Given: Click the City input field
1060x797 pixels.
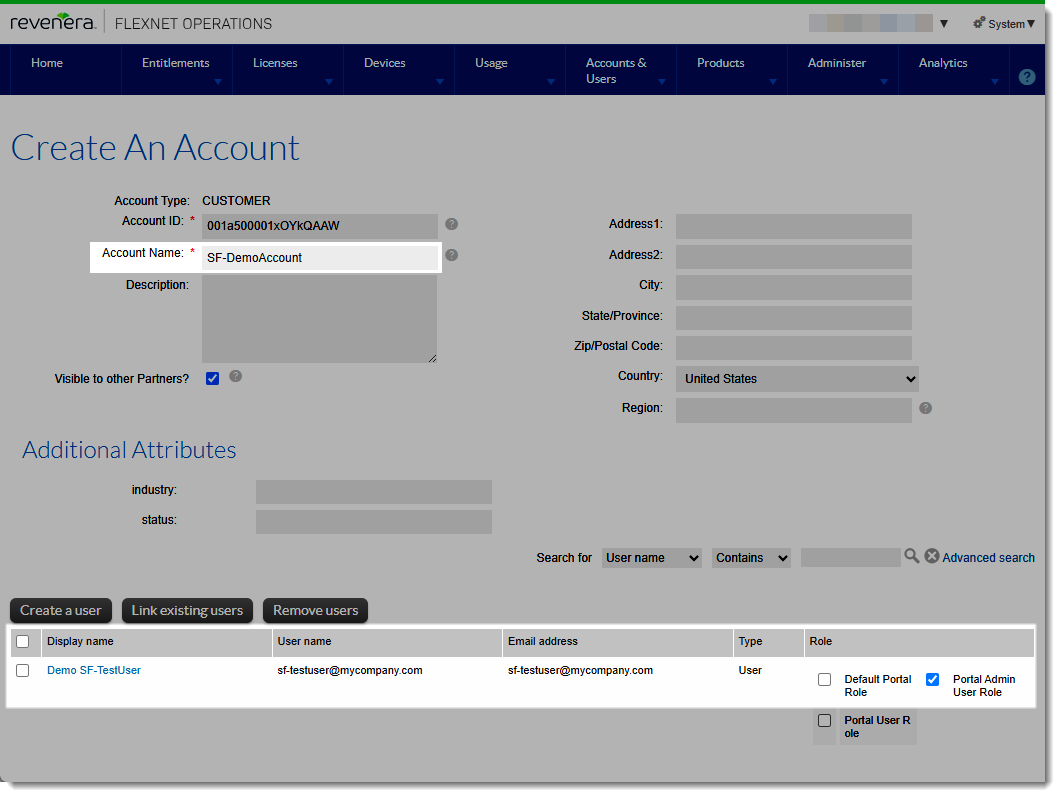Looking at the screenshot, I should pyautogui.click(x=794, y=287).
